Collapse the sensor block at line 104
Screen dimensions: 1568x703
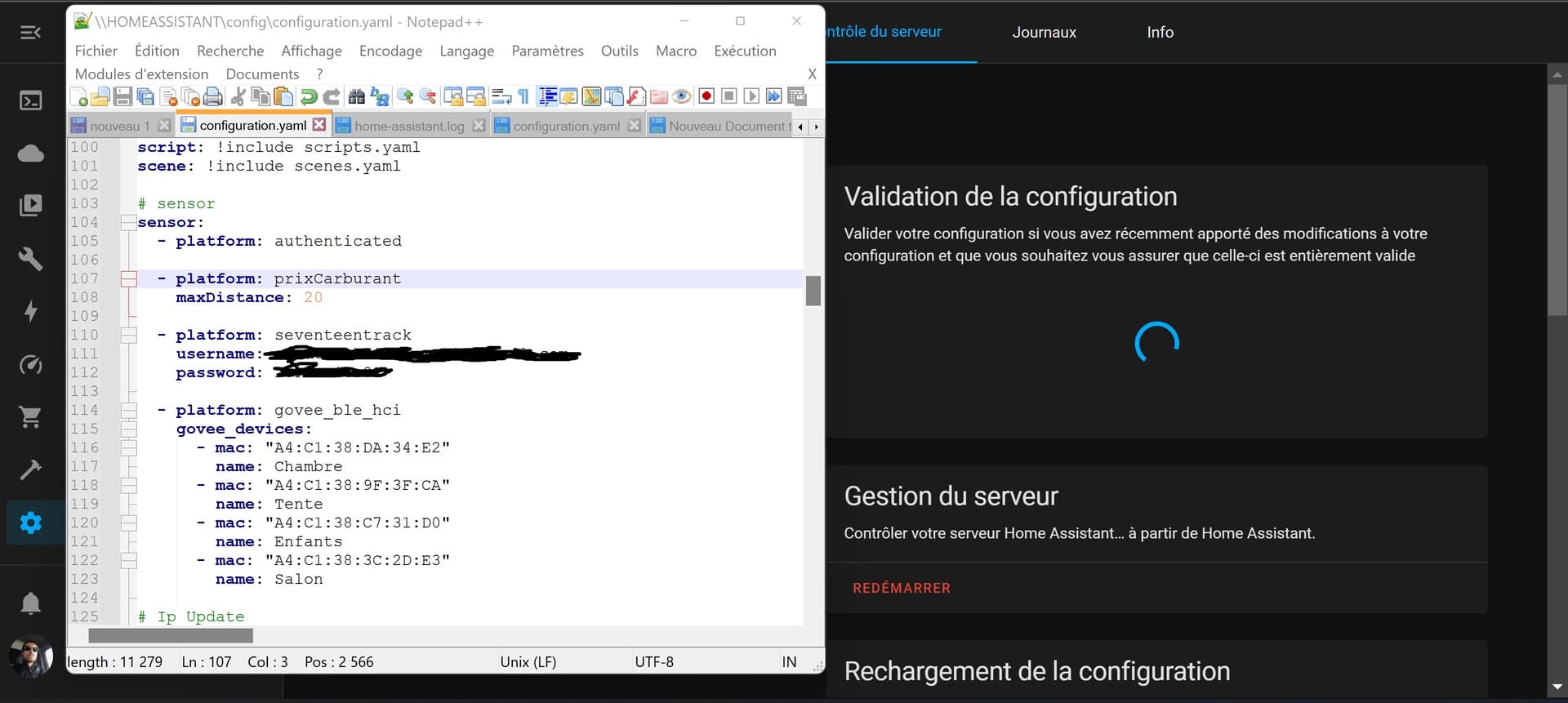(x=128, y=223)
